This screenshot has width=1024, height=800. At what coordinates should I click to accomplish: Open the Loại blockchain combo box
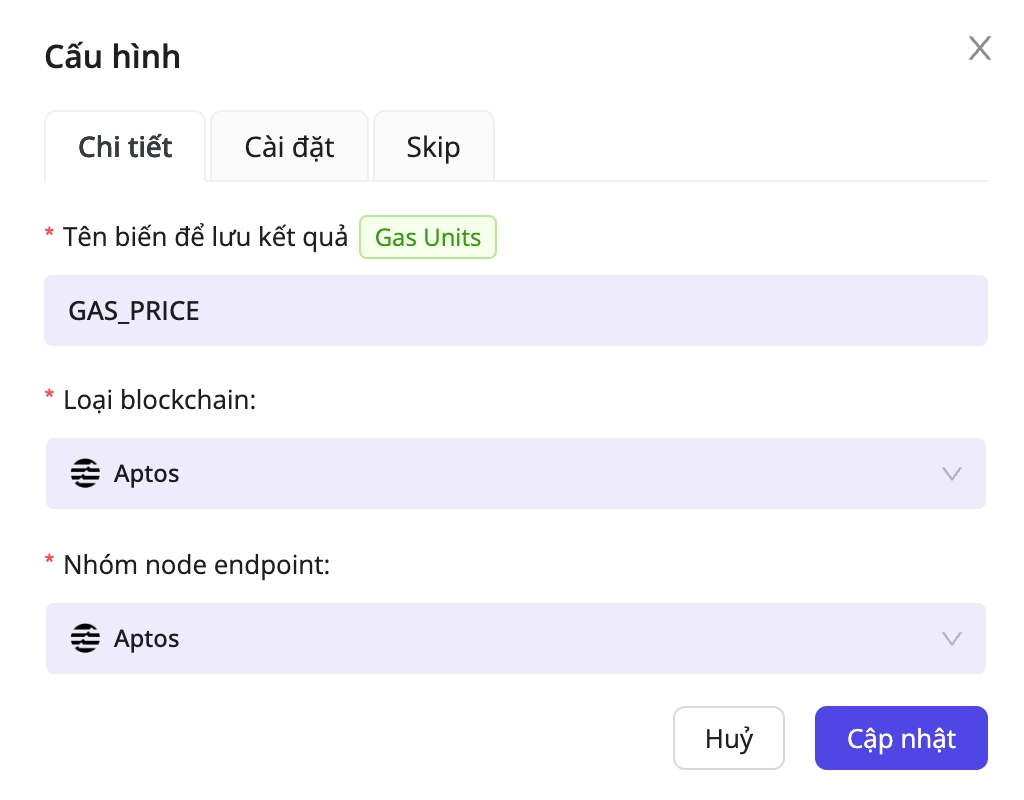[x=515, y=473]
